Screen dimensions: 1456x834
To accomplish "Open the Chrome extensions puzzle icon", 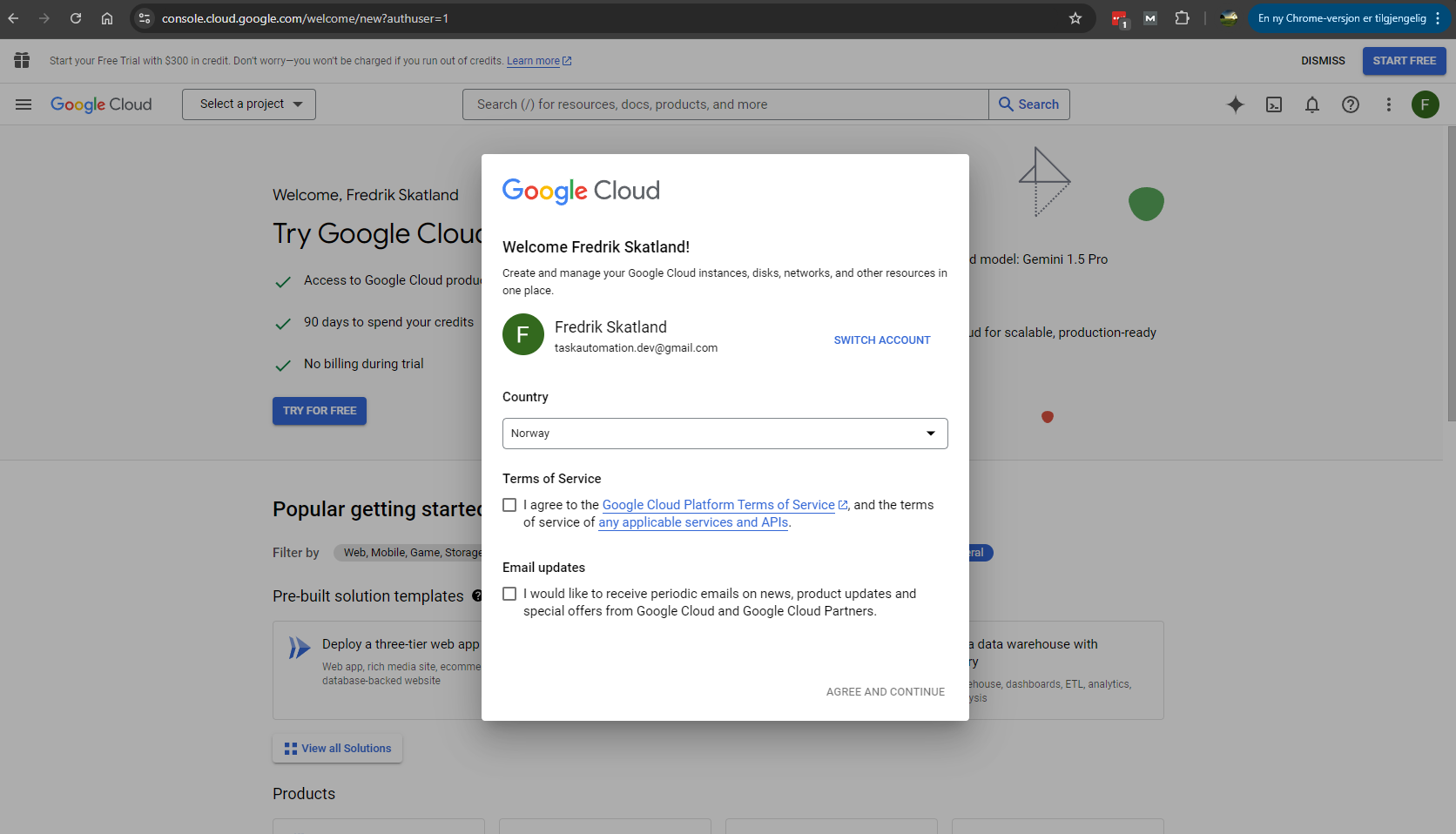I will point(1182,18).
